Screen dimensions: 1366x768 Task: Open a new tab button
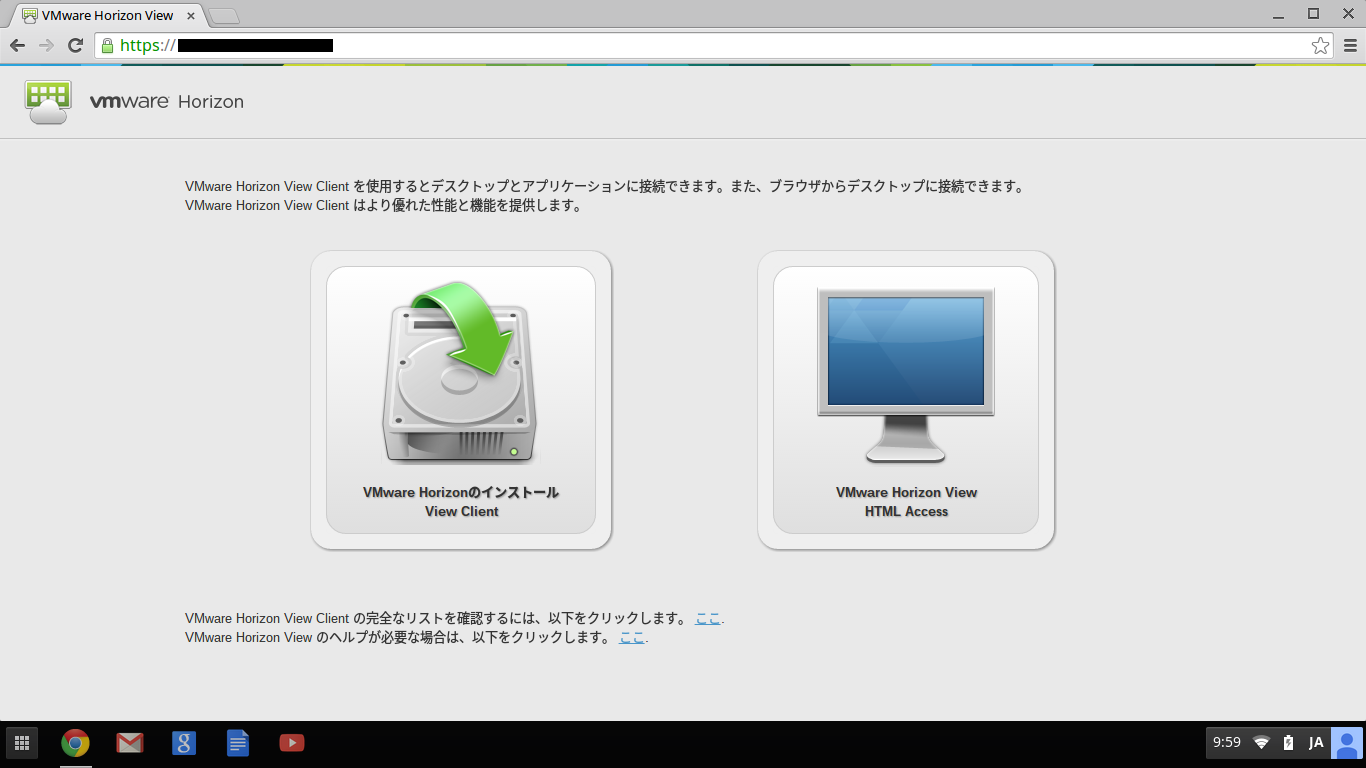pyautogui.click(x=224, y=16)
